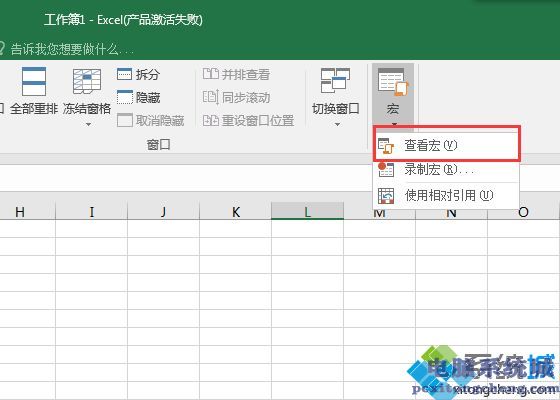560x400 pixels.
Task: Click the Macros (宏) icon
Action: point(393,82)
